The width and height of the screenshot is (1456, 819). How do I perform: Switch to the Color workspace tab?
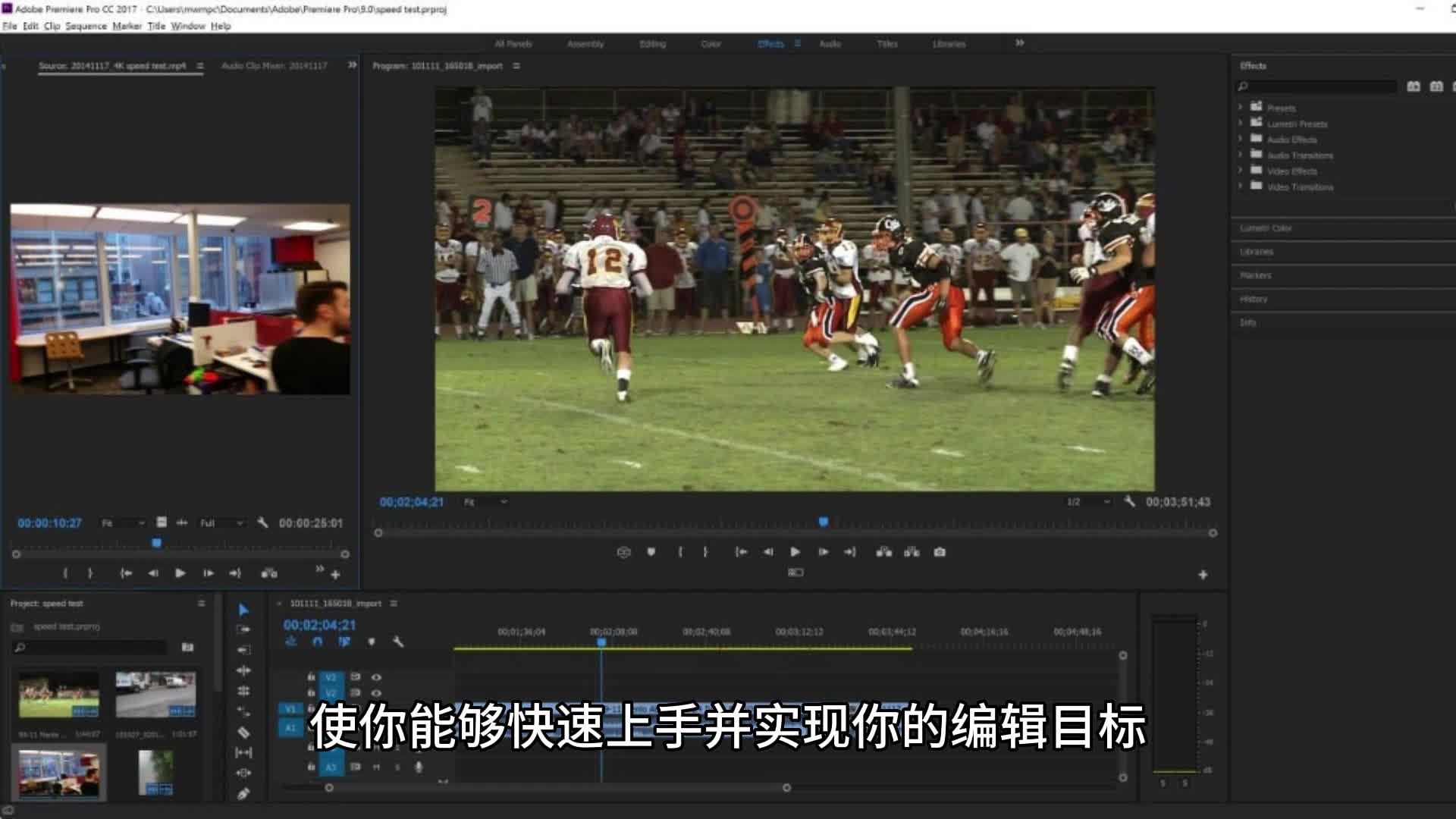coord(711,44)
